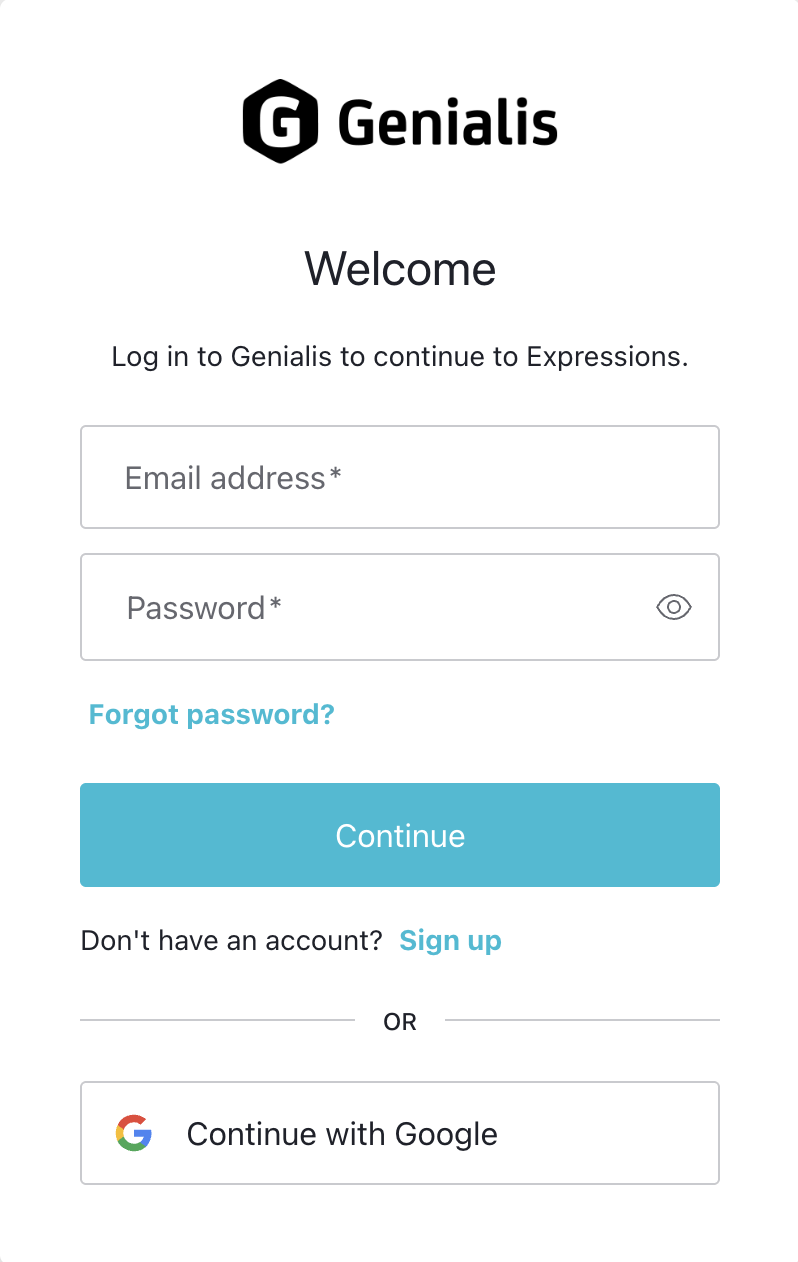Click the Genialis hexagon logo icon
The image size is (798, 1262).
tap(280, 121)
